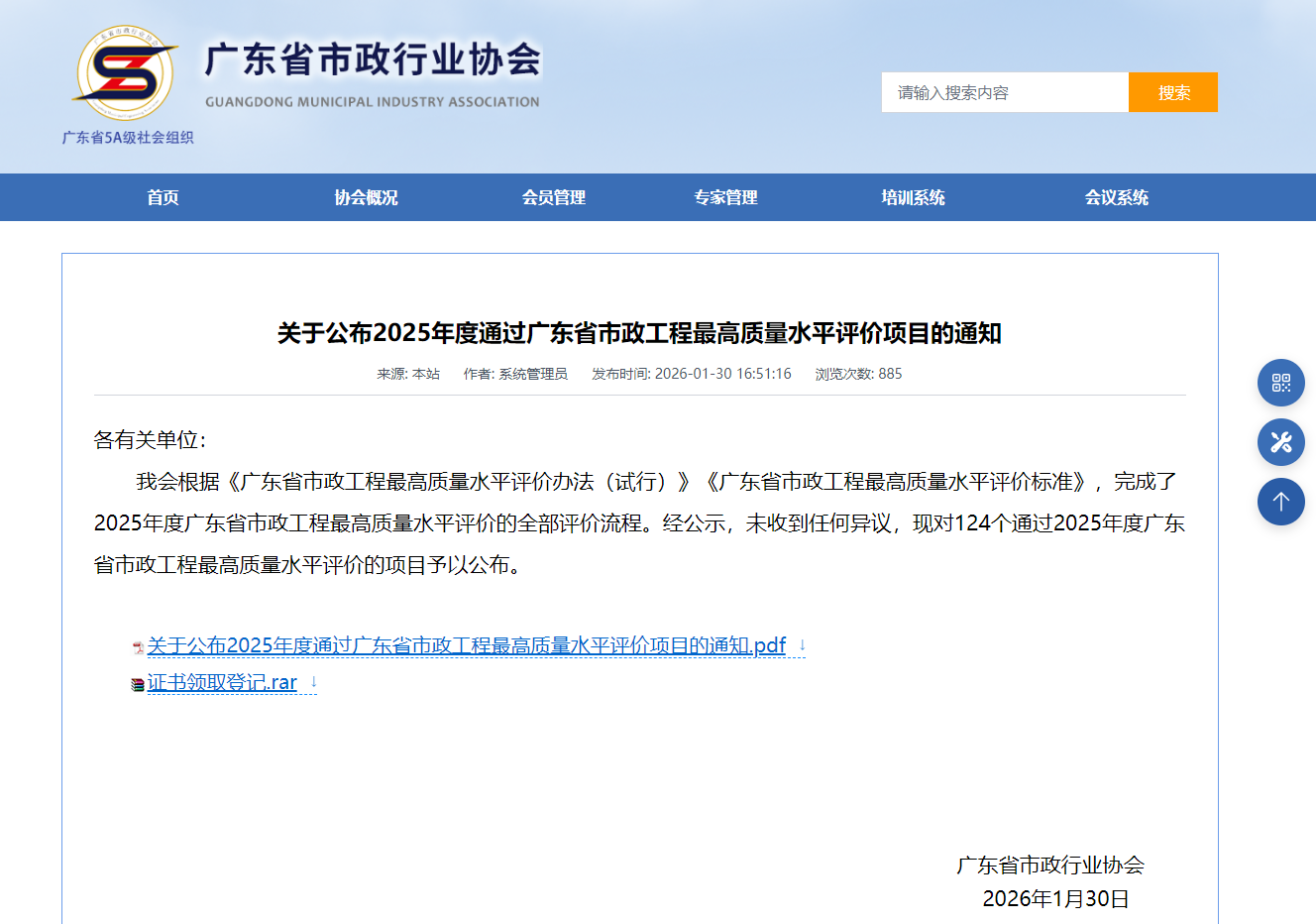Select 会员管理 from the navigation bar

coord(553,197)
